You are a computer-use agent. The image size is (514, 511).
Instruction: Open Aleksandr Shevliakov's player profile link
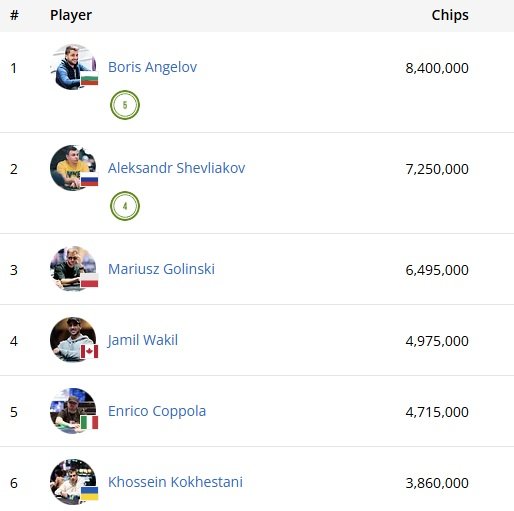click(x=176, y=168)
